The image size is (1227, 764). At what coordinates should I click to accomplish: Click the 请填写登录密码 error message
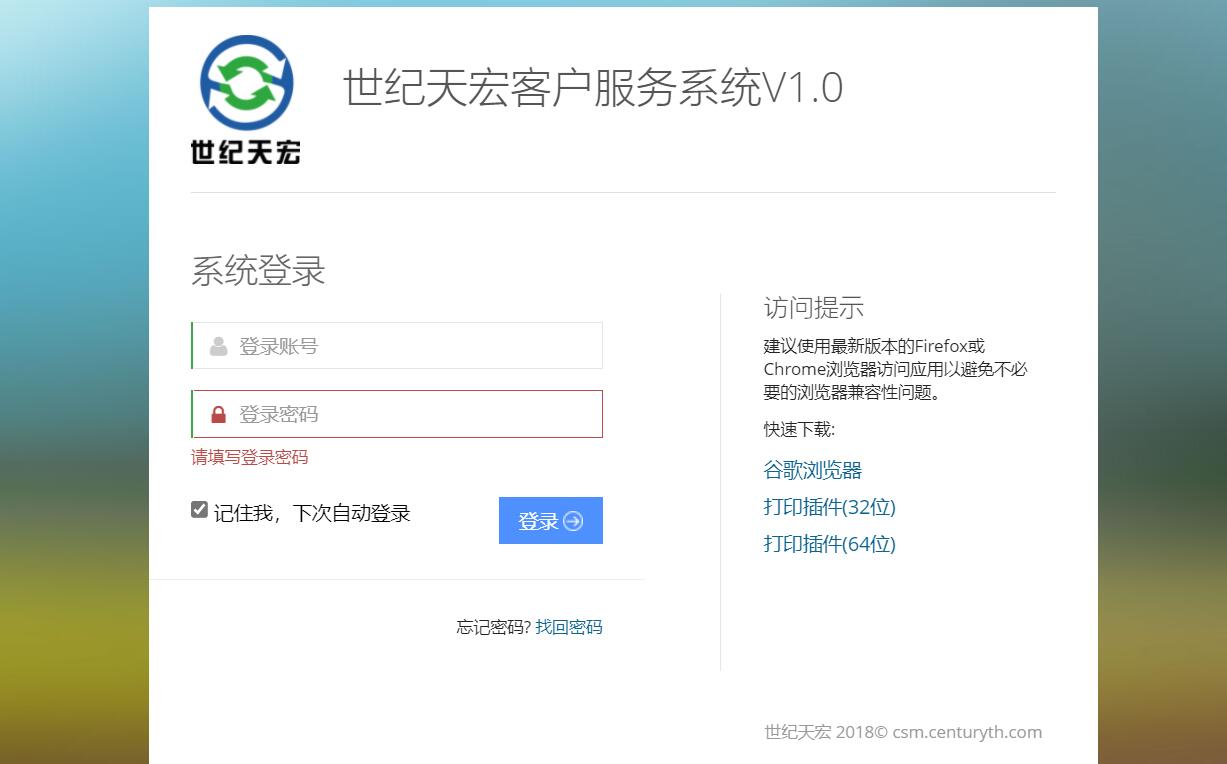pos(250,458)
